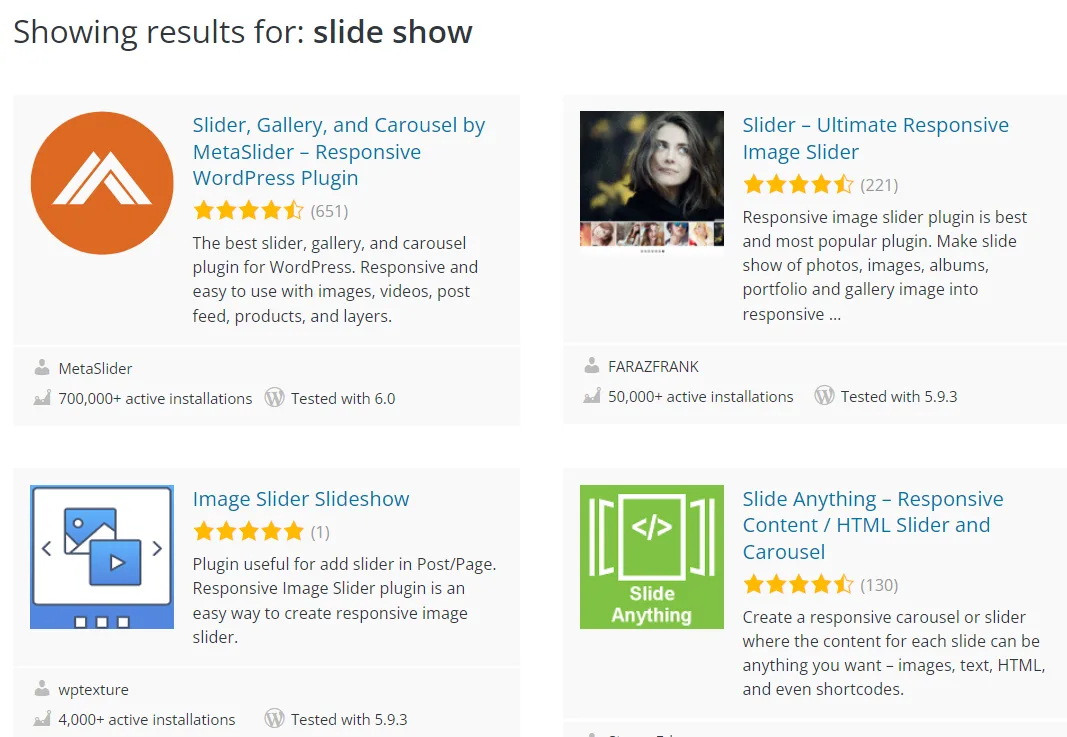Click the WordPress logo in wptexture's plugin footer
Image resolution: width=1067 pixels, height=737 pixels.
tap(275, 719)
